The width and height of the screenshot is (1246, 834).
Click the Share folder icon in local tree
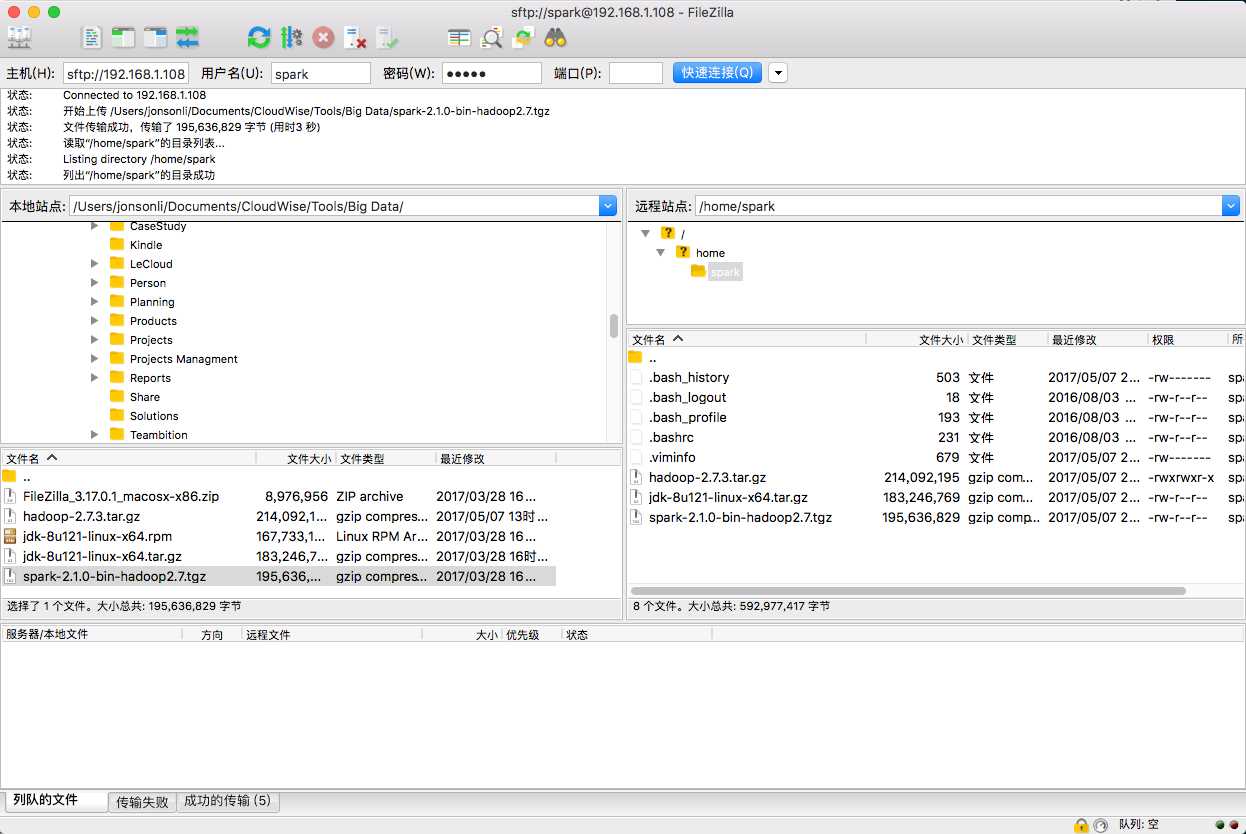(x=117, y=397)
